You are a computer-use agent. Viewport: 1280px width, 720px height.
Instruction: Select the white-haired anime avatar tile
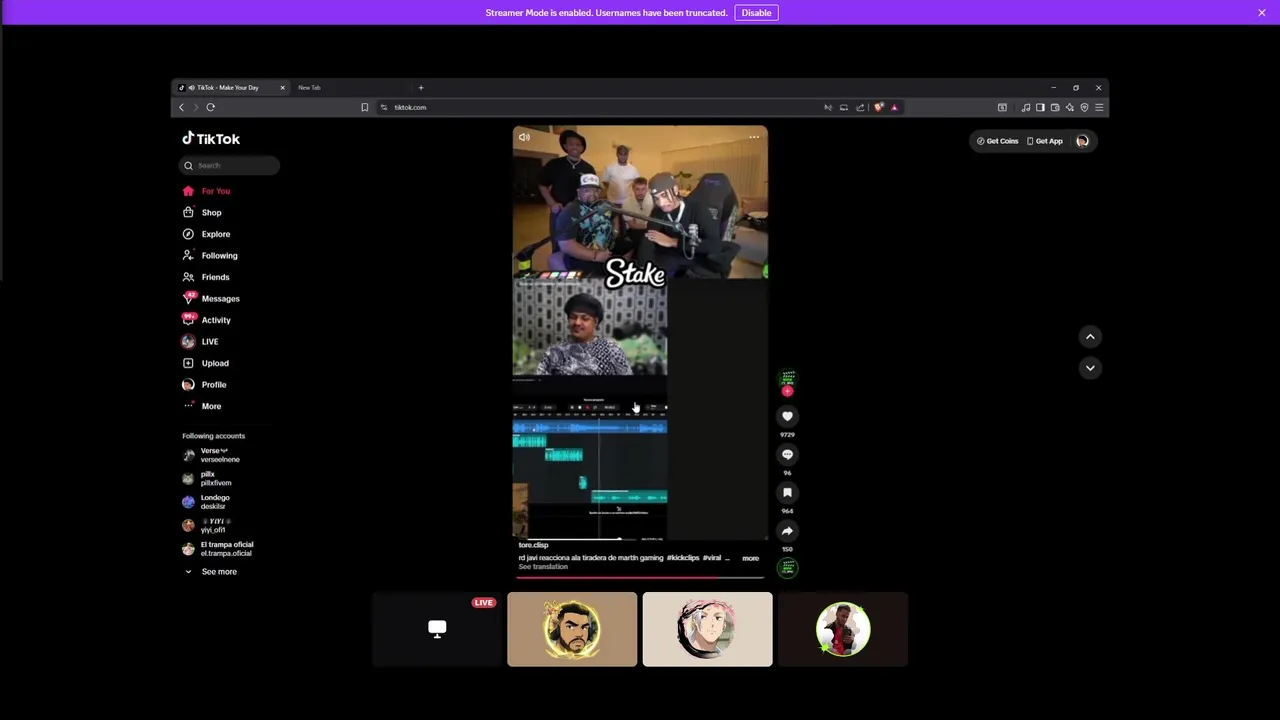click(707, 629)
